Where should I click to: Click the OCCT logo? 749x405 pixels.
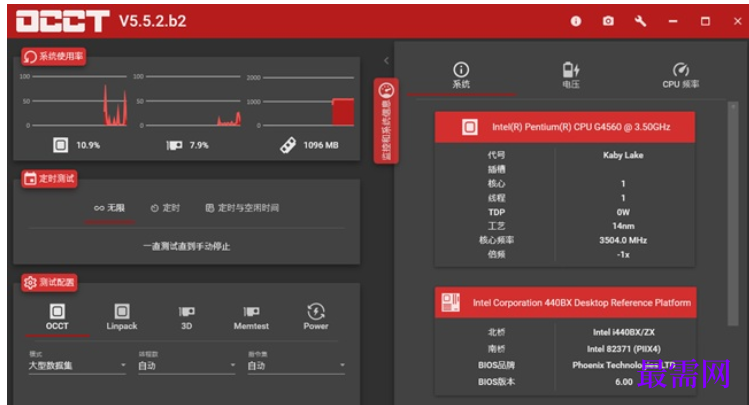(63, 21)
